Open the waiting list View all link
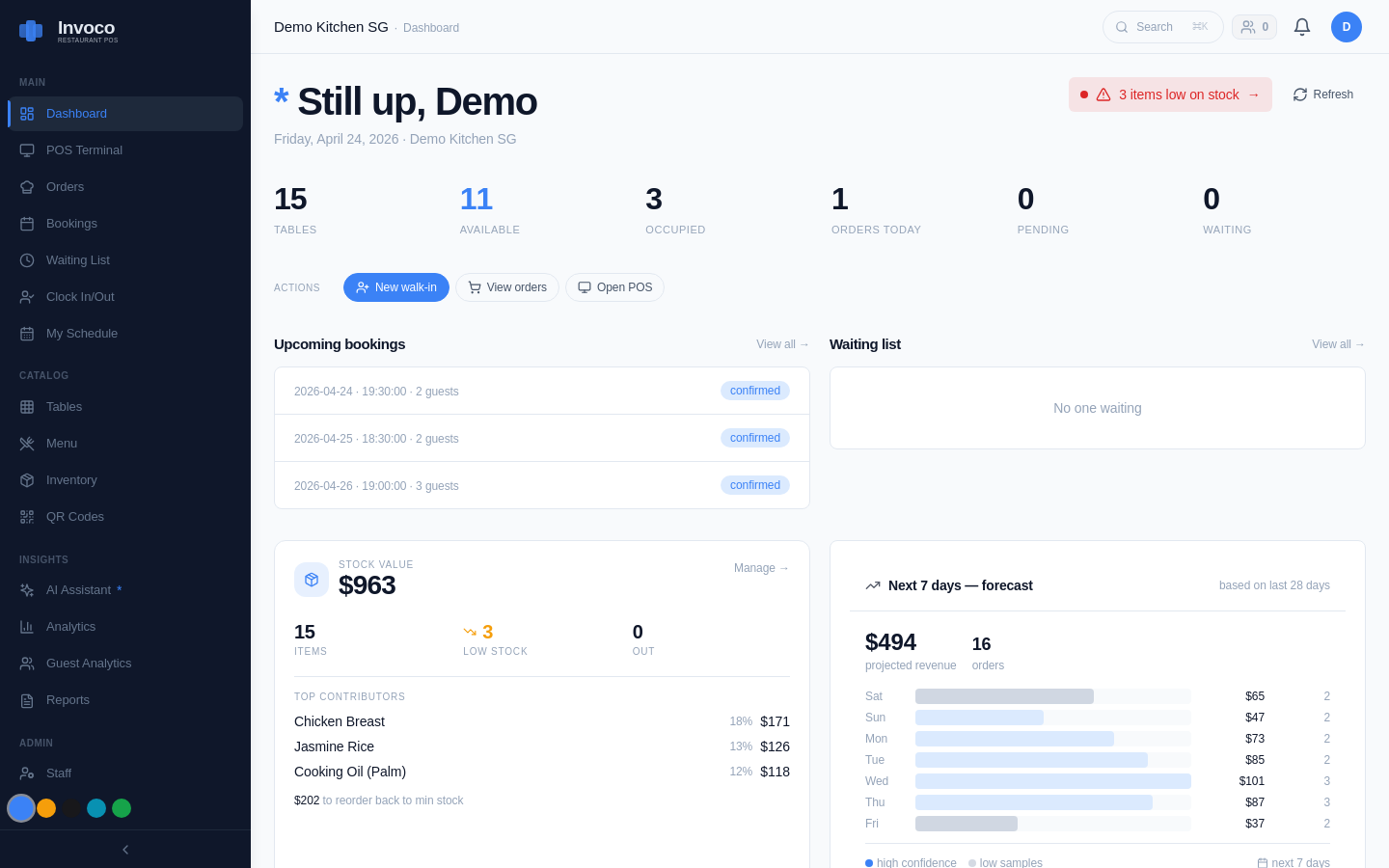The image size is (1389, 868). (1338, 344)
